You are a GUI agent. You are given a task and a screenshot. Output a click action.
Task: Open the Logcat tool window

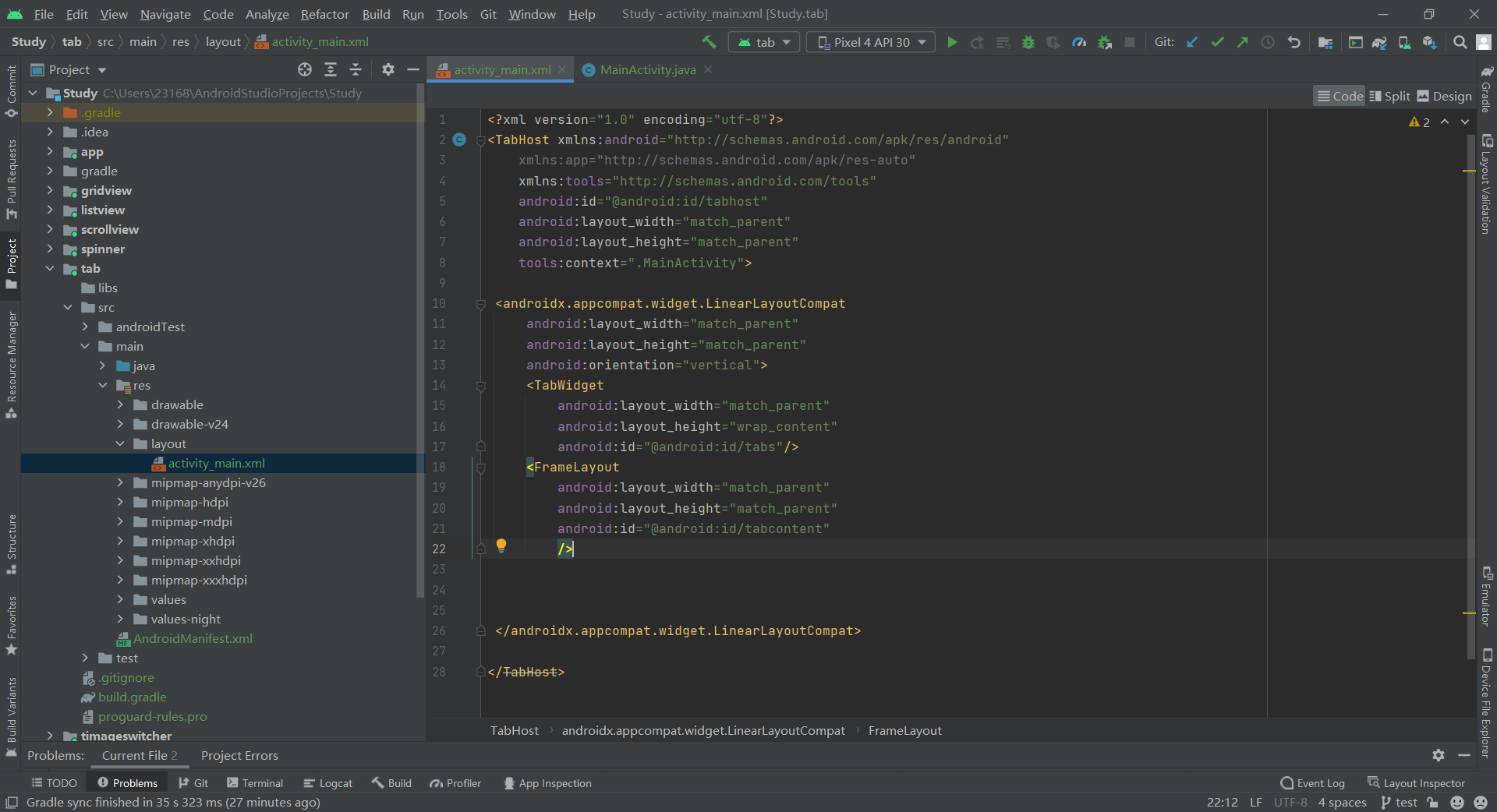(328, 783)
